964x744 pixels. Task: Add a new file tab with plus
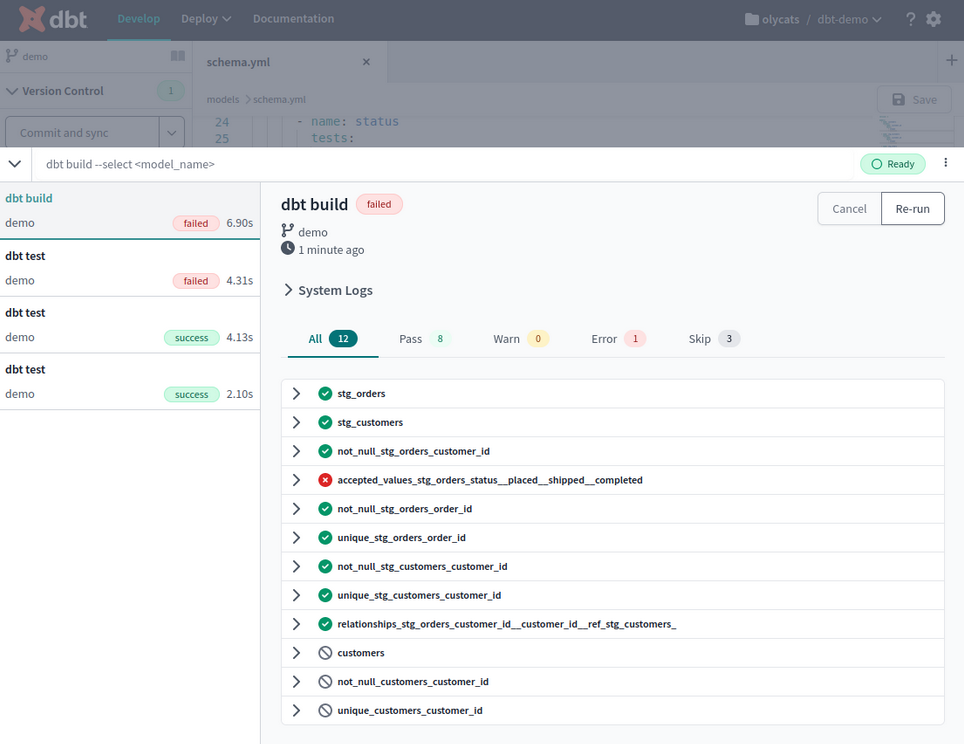951,60
